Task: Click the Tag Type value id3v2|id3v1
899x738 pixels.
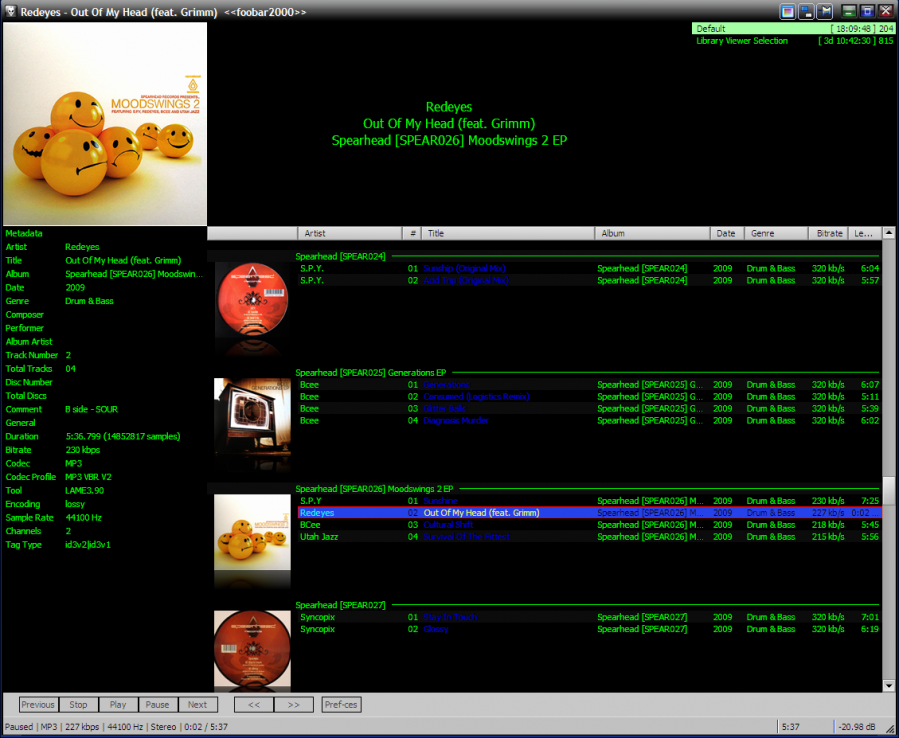Action: tap(88, 545)
